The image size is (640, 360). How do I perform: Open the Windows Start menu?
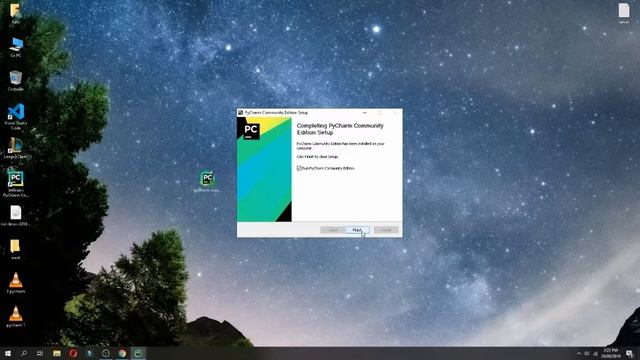click(7, 353)
